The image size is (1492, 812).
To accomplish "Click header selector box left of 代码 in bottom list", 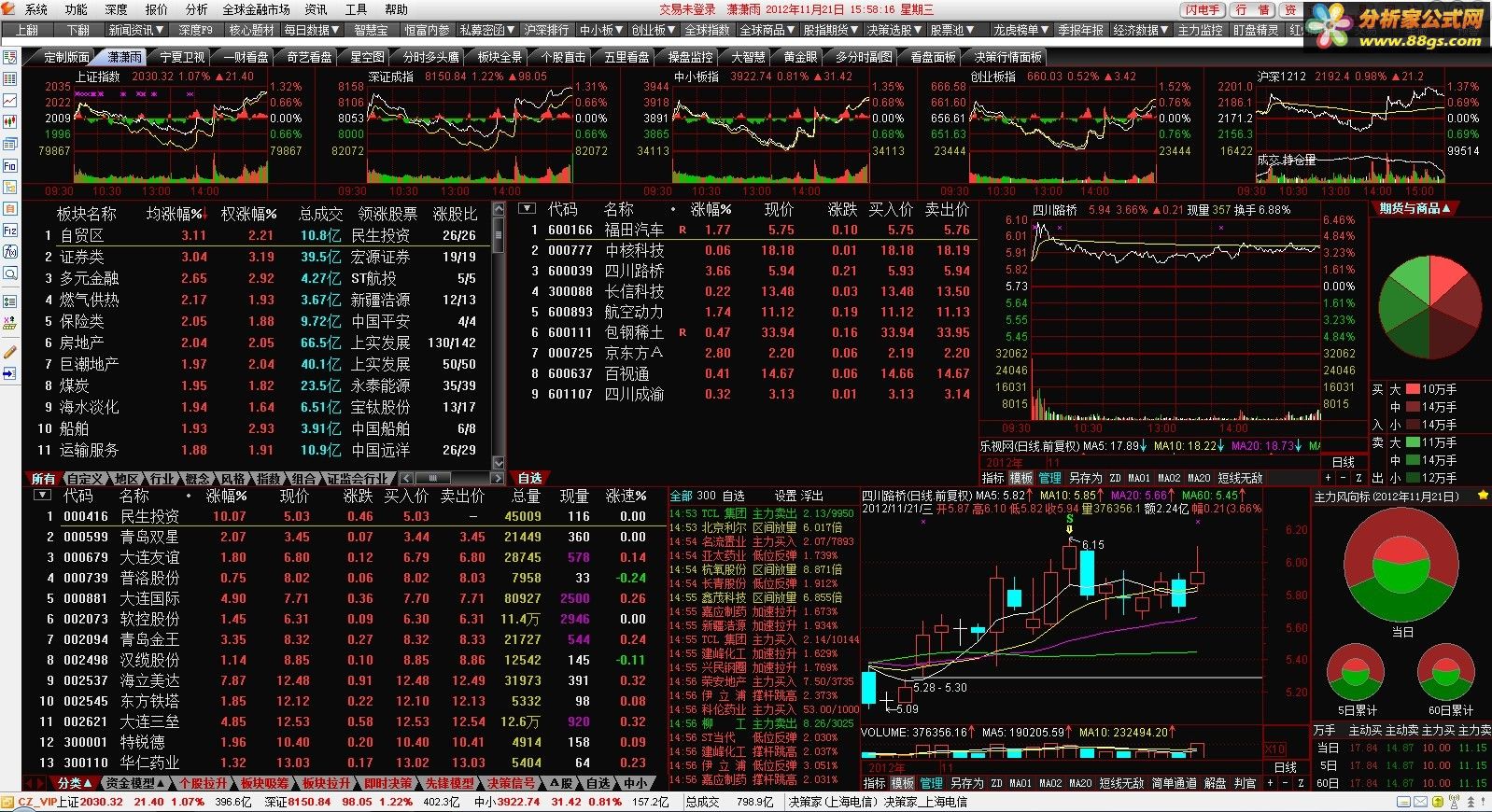I will [x=42, y=496].
